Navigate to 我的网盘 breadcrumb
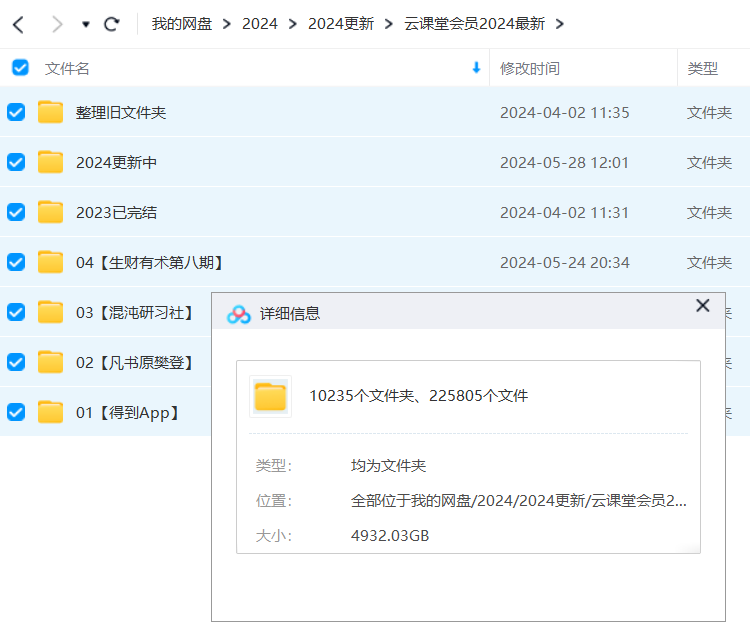 click(182, 23)
